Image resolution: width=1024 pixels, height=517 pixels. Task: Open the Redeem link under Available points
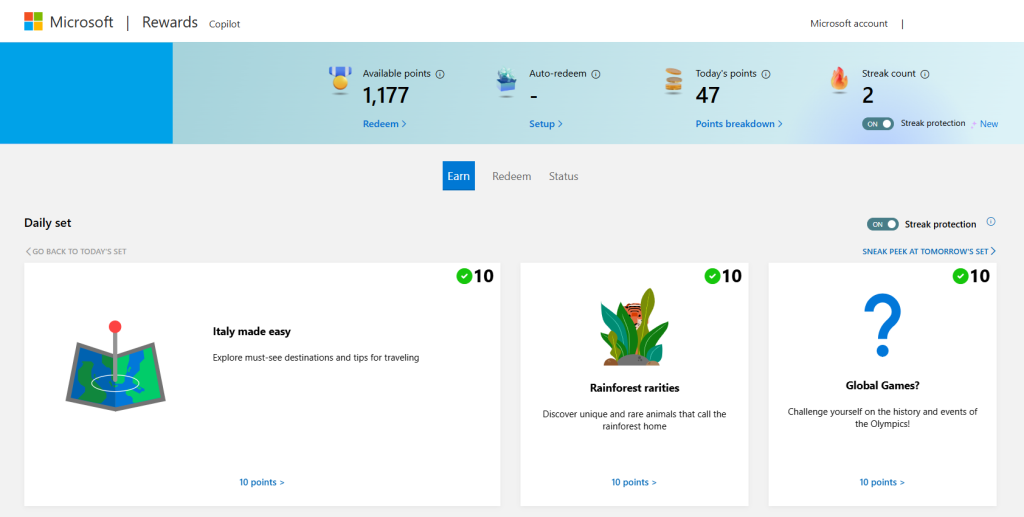385,123
